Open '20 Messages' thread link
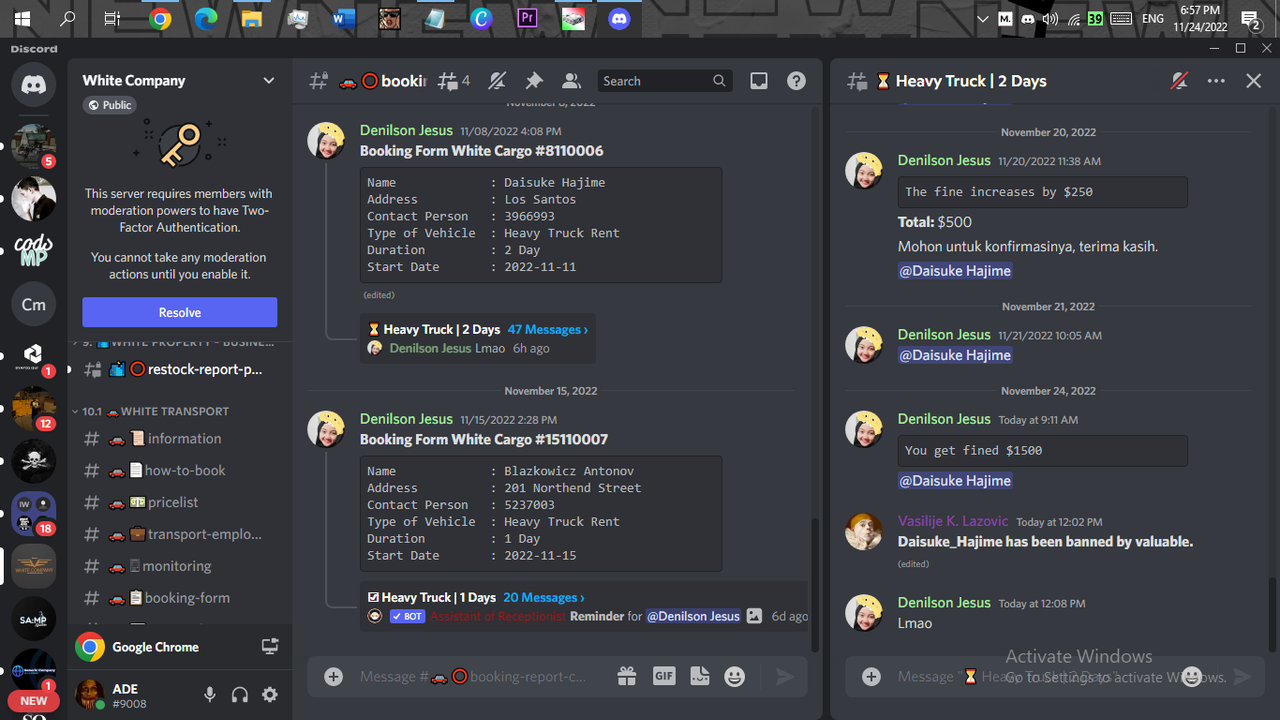Viewport: 1280px width, 720px height. 543,597
